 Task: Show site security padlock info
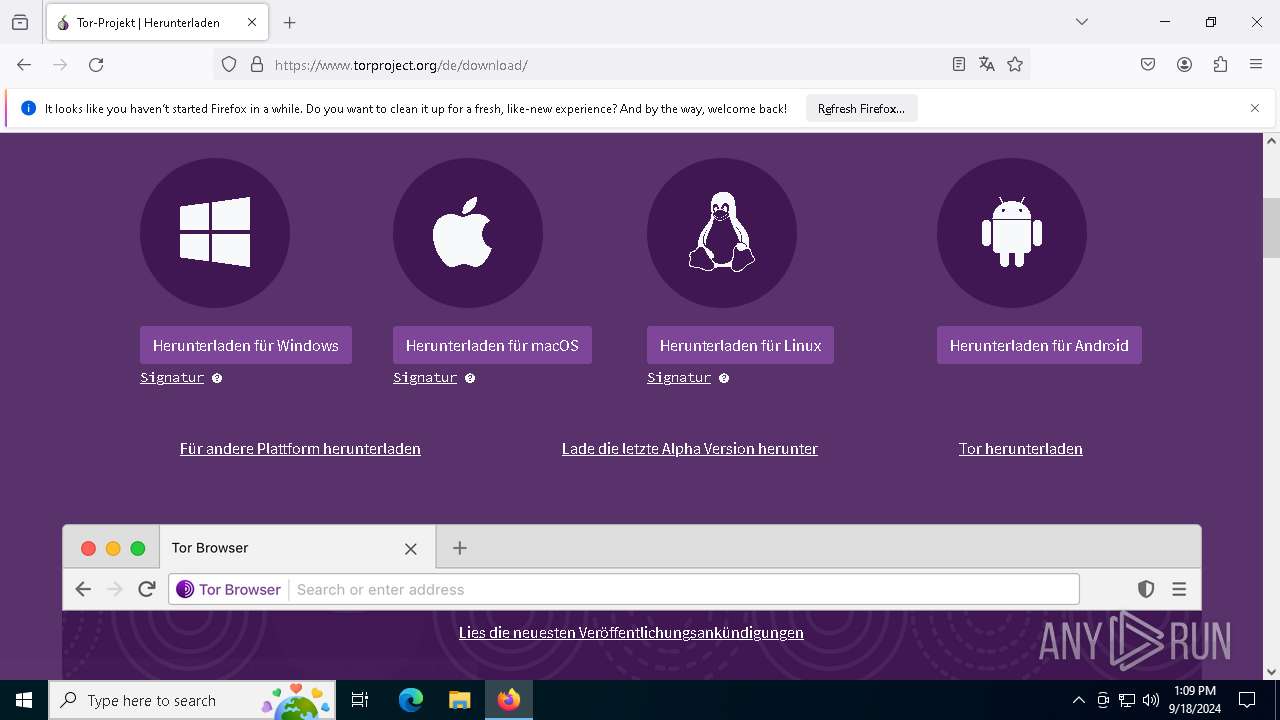pos(257,65)
